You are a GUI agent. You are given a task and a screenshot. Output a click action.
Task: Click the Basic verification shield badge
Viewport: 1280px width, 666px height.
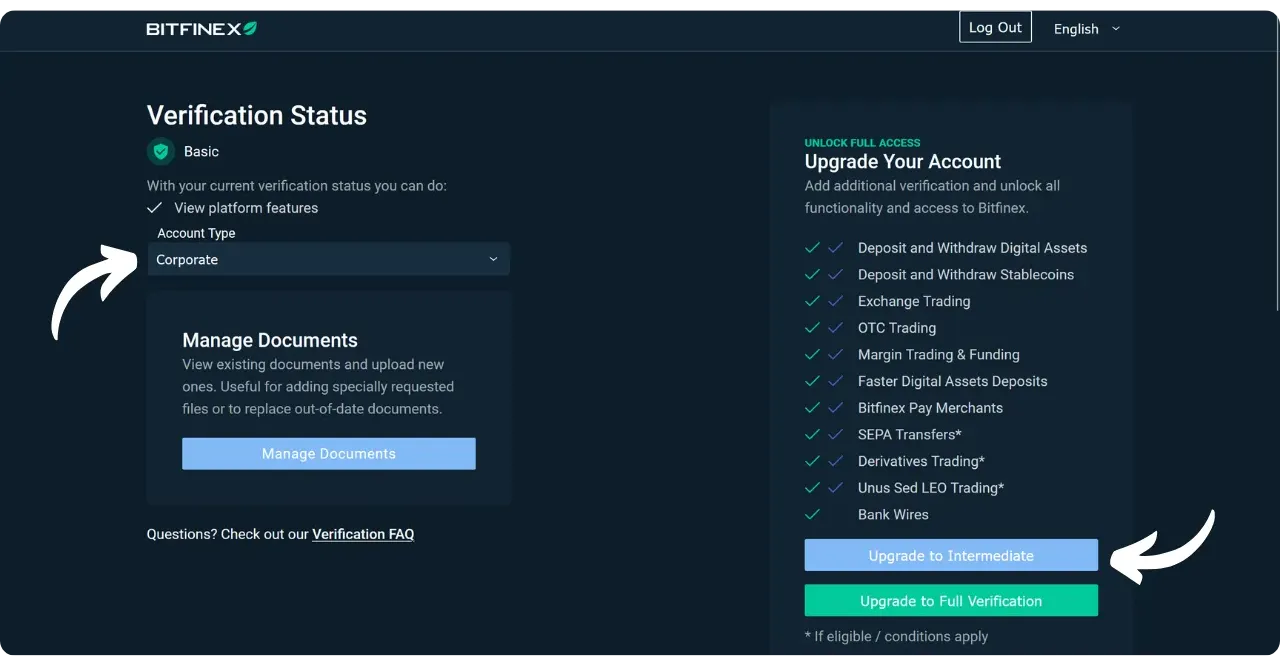point(161,151)
